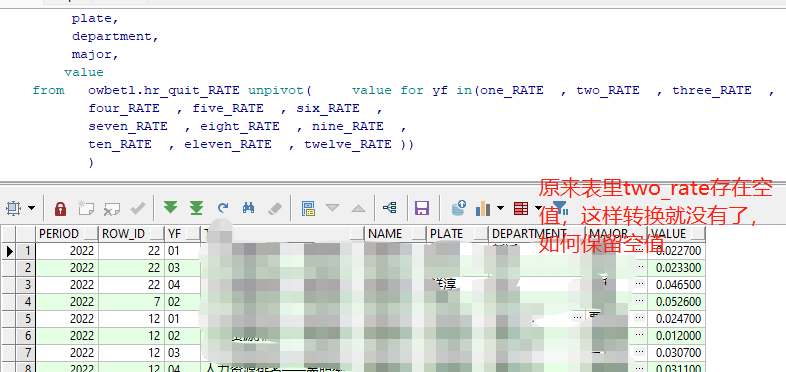Click the small box beside VALUE header
This screenshot has width=786, height=372.
point(698,234)
